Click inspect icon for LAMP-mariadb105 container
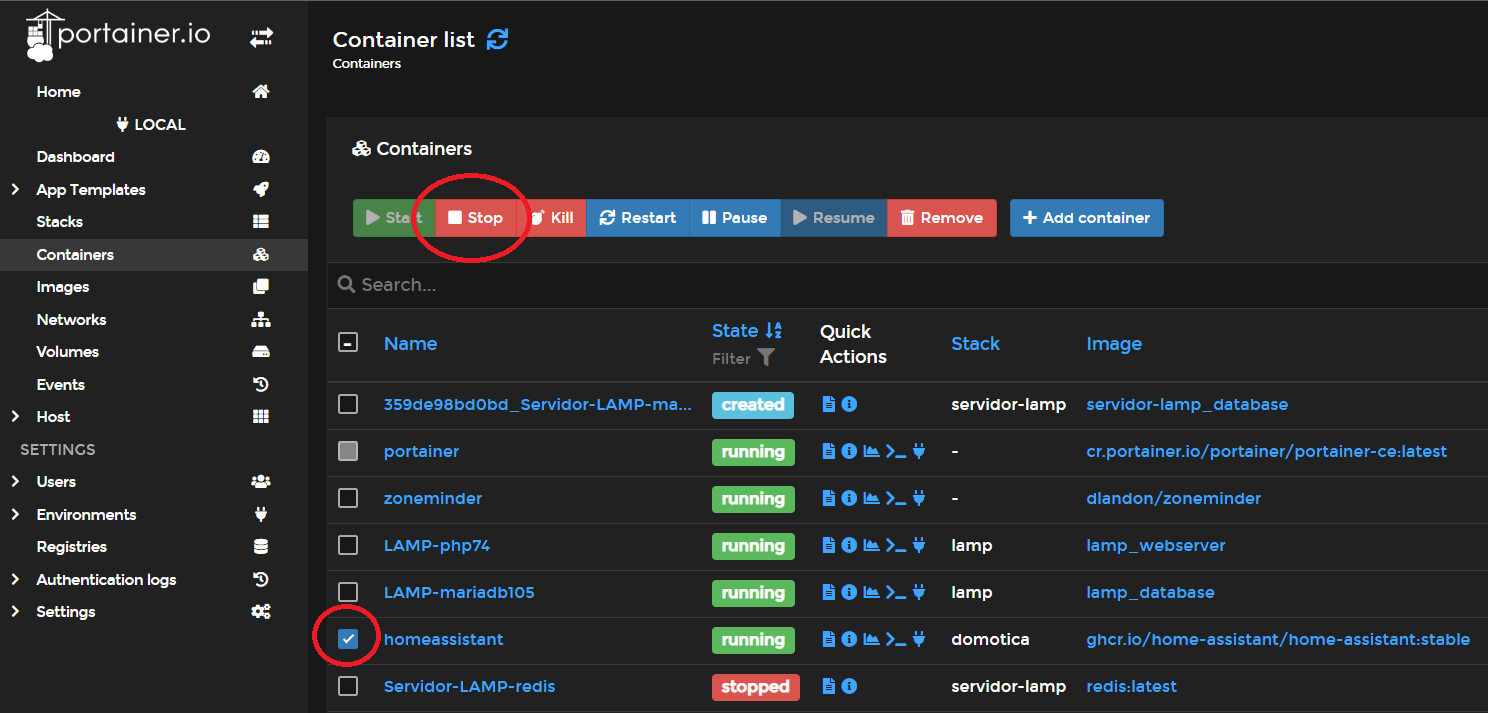The height and width of the screenshot is (713, 1488). point(849,593)
